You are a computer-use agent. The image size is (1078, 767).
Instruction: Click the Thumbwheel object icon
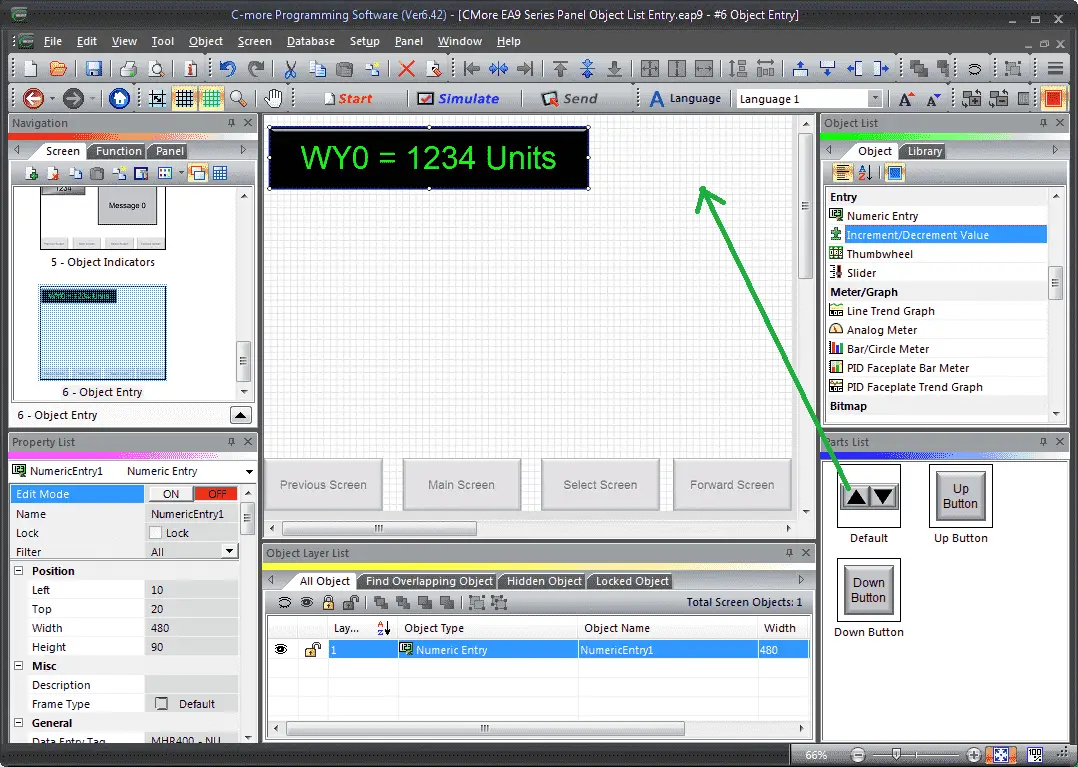[836, 253]
